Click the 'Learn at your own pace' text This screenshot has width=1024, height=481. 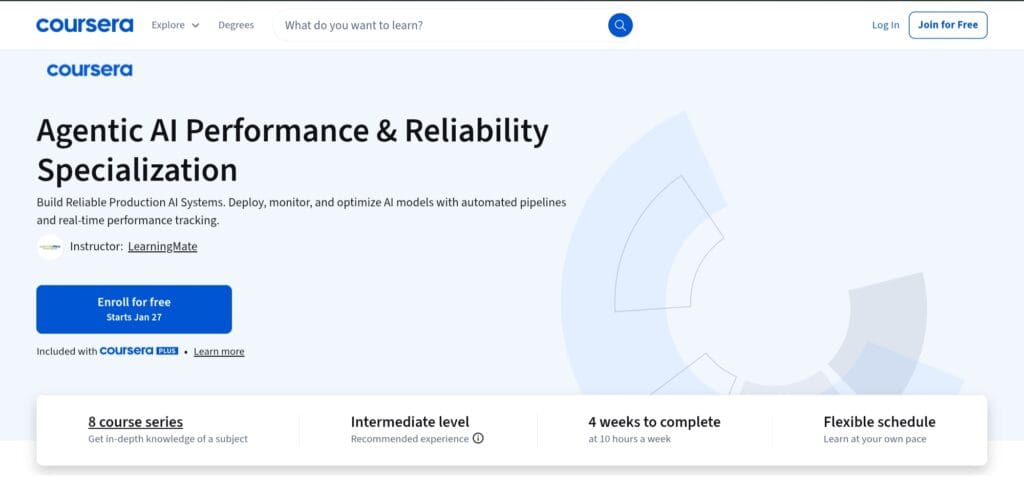pos(874,439)
